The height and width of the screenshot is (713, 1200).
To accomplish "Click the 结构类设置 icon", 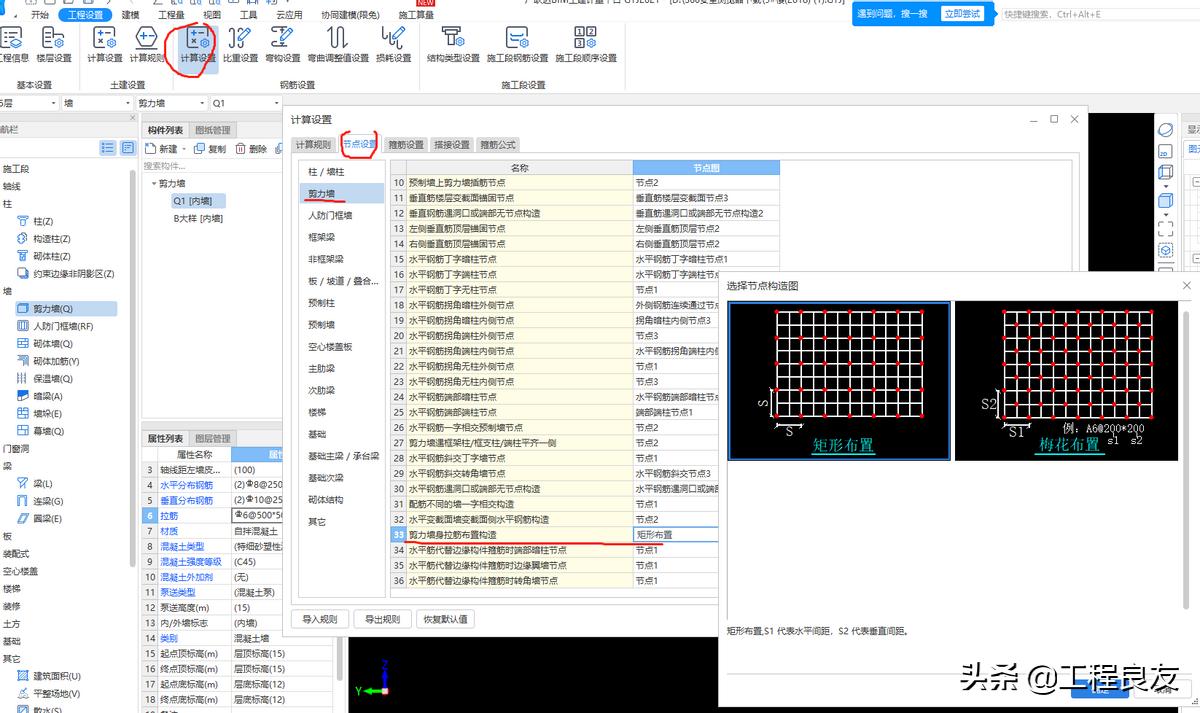I will click(453, 42).
